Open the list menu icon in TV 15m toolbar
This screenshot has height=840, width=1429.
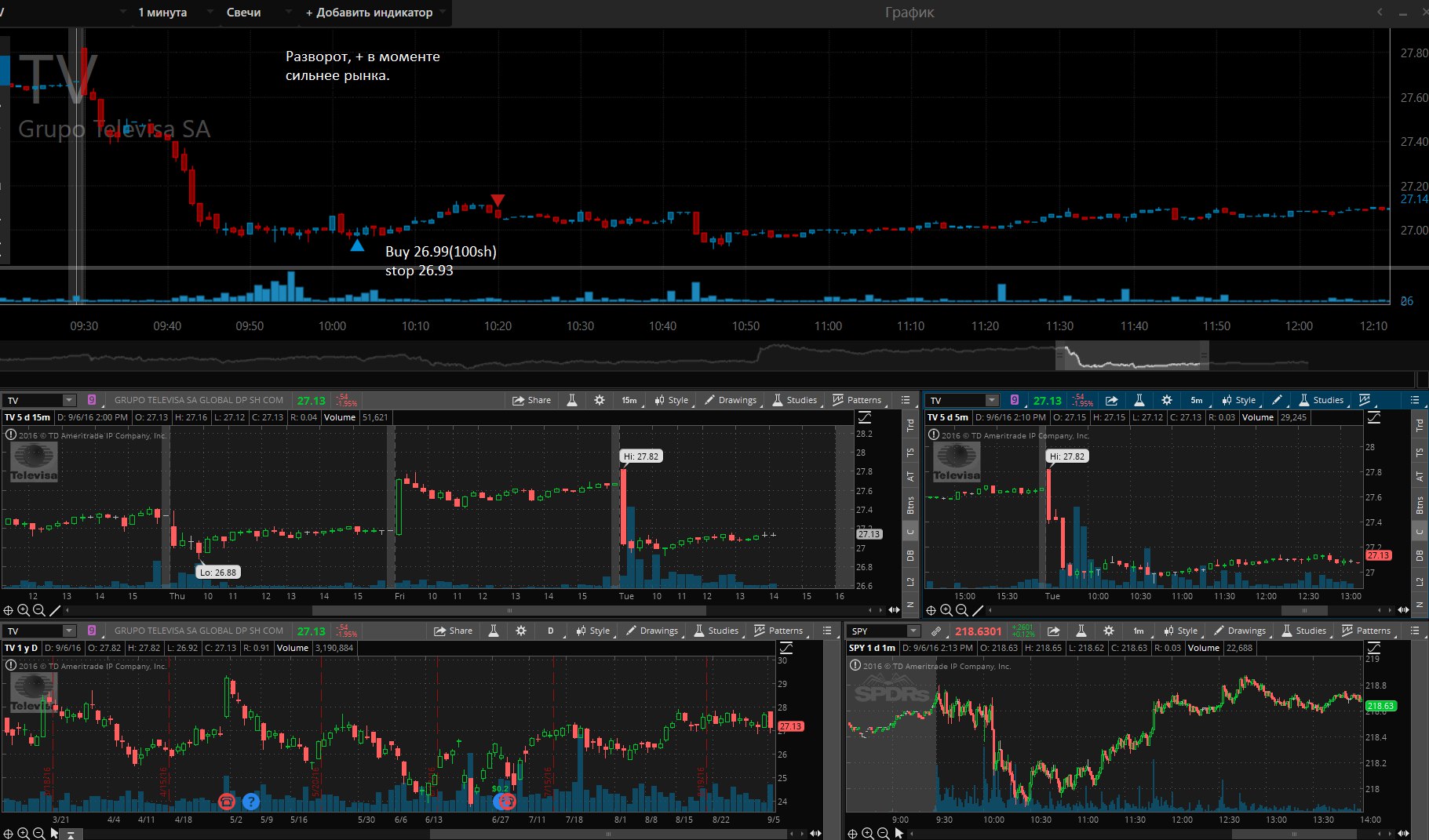906,400
